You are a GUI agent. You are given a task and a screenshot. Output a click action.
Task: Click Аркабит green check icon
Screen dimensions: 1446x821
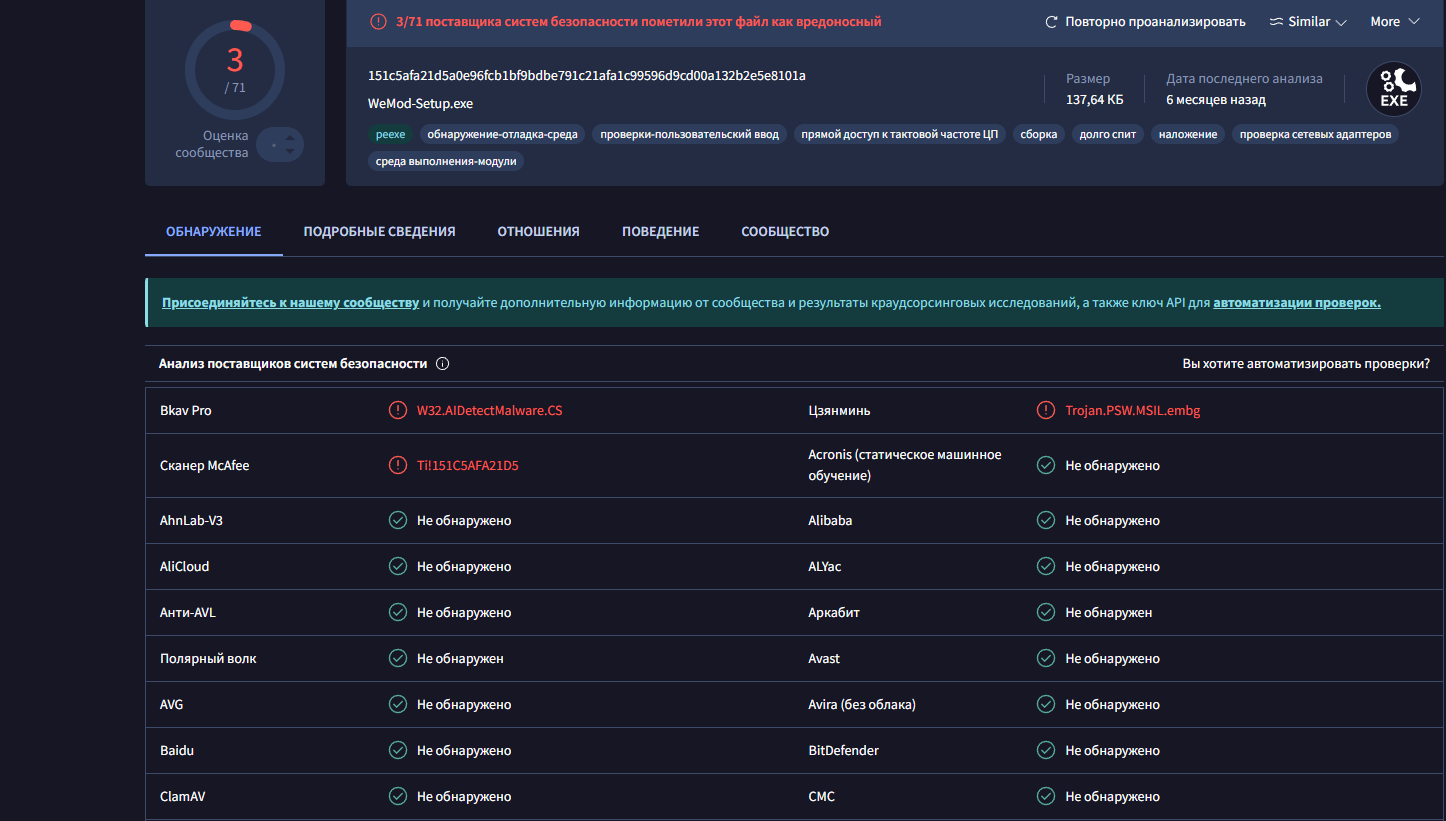pos(1045,612)
